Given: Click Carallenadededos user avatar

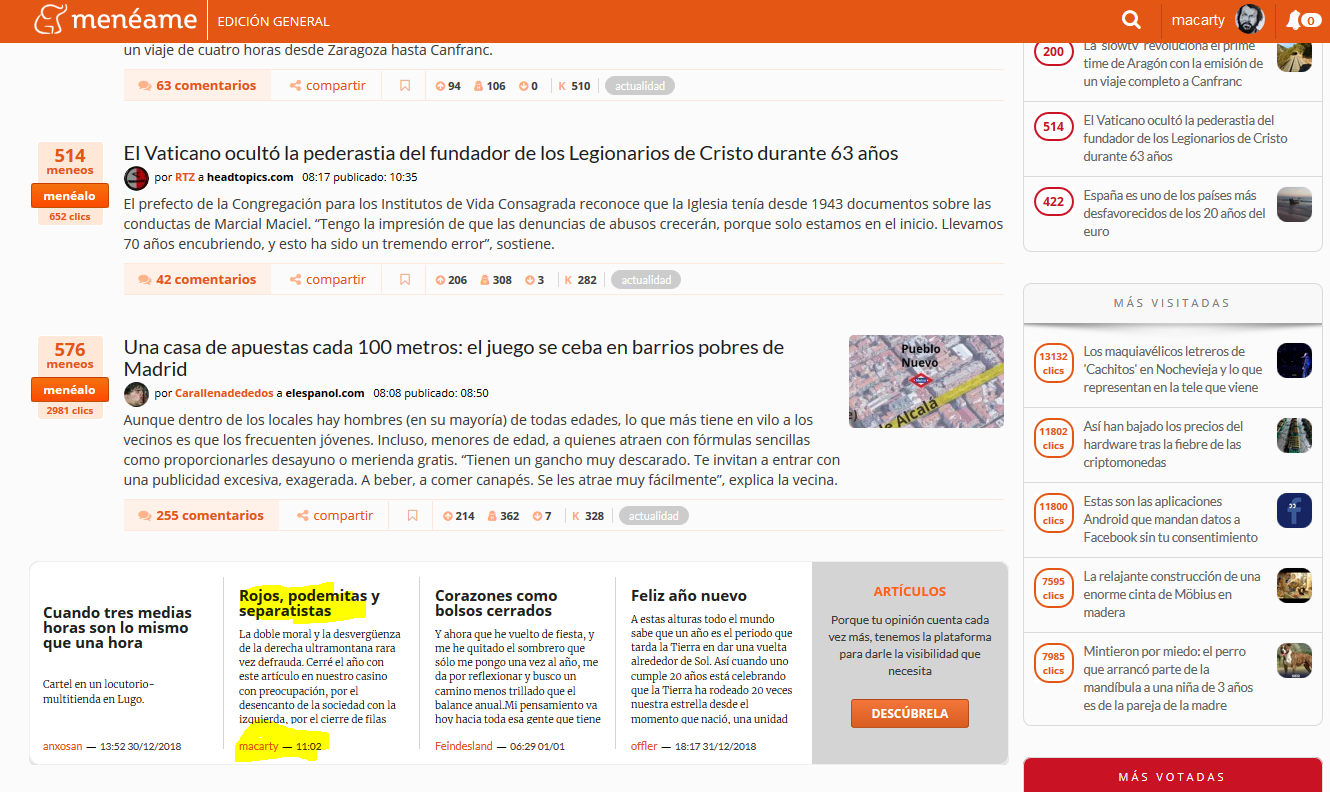Looking at the screenshot, I should (x=136, y=394).
